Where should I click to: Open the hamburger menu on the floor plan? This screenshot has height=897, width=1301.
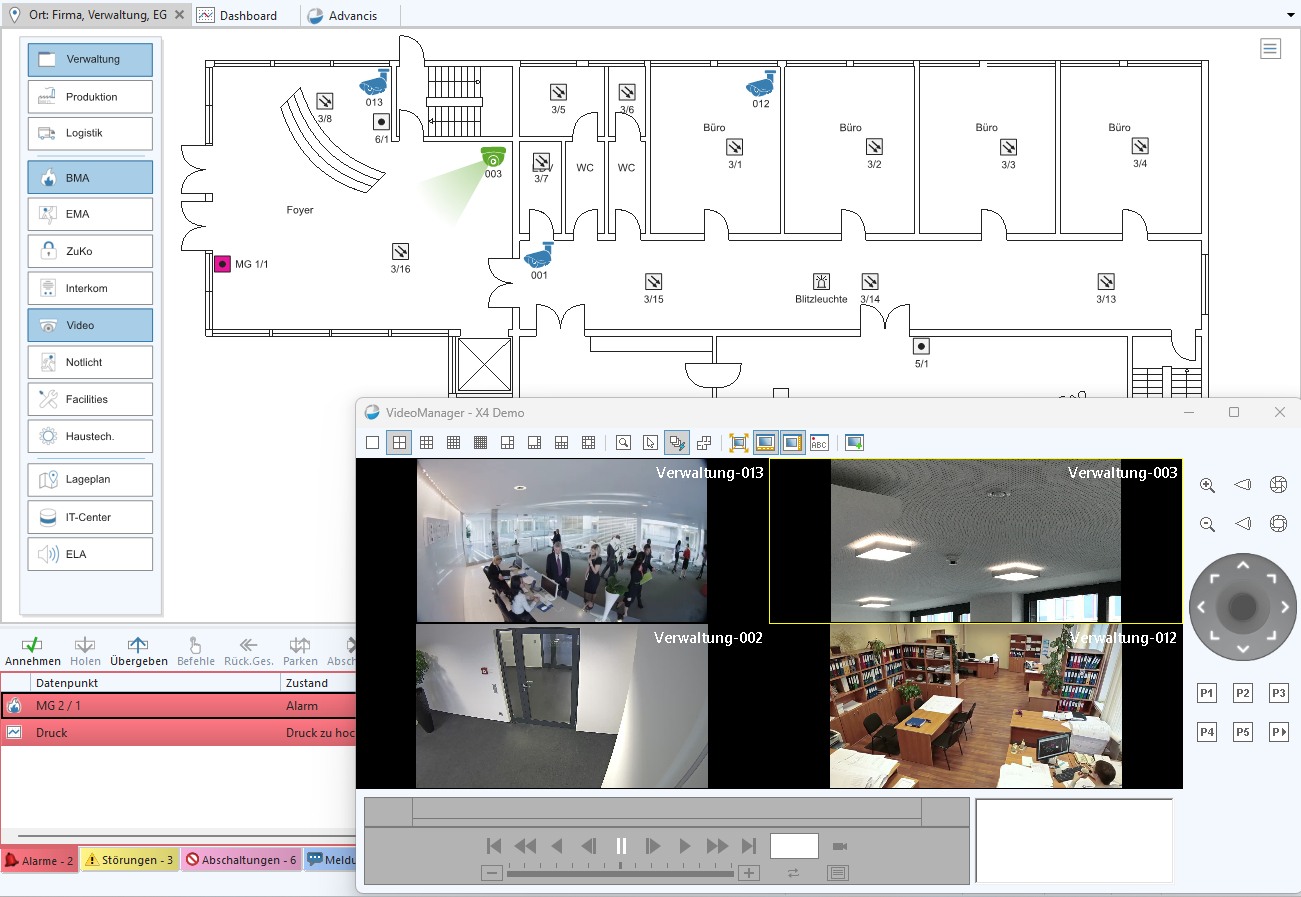[1270, 49]
